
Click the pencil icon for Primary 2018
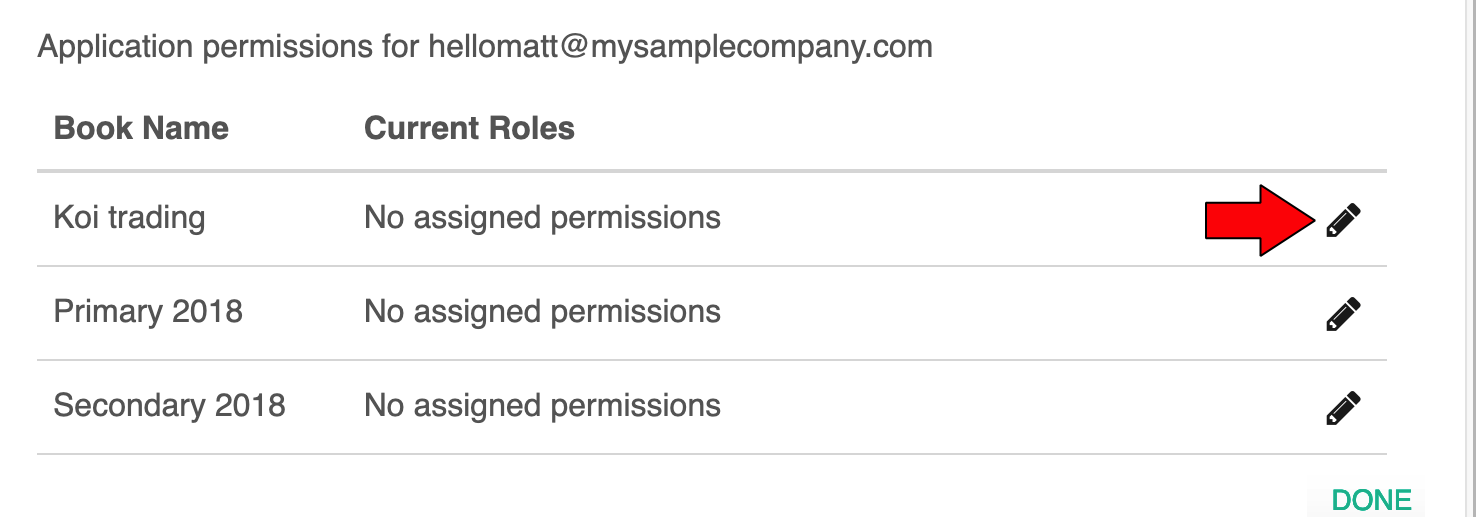pos(1343,314)
